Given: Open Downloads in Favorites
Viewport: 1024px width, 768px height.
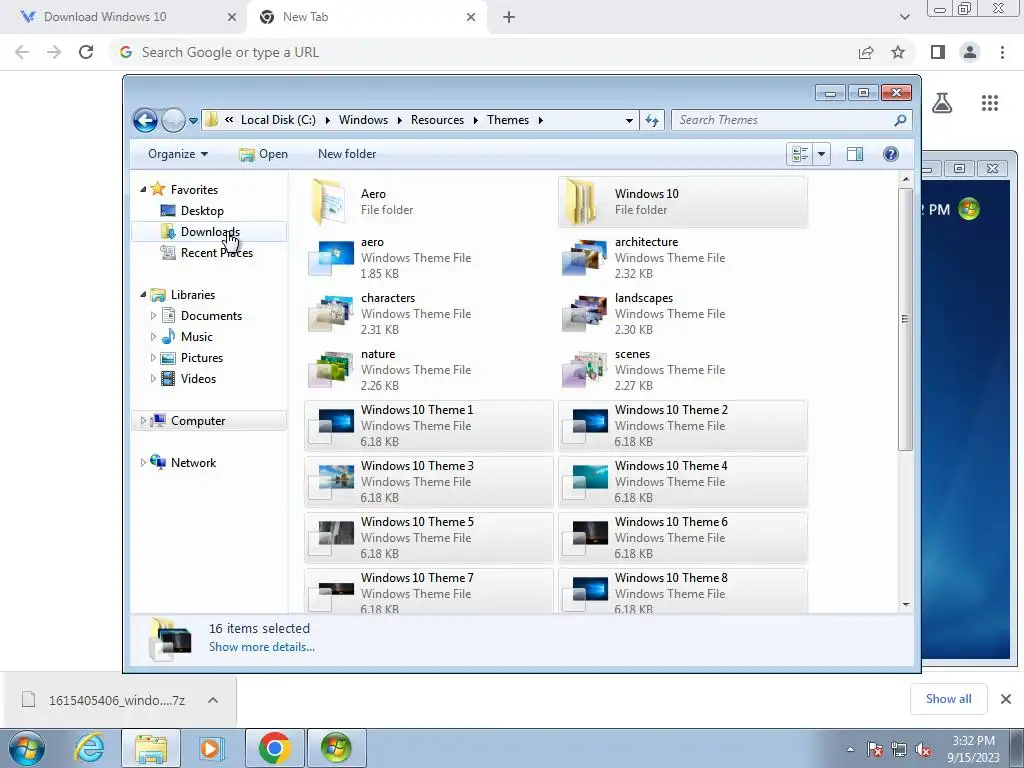Looking at the screenshot, I should pyautogui.click(x=209, y=232).
